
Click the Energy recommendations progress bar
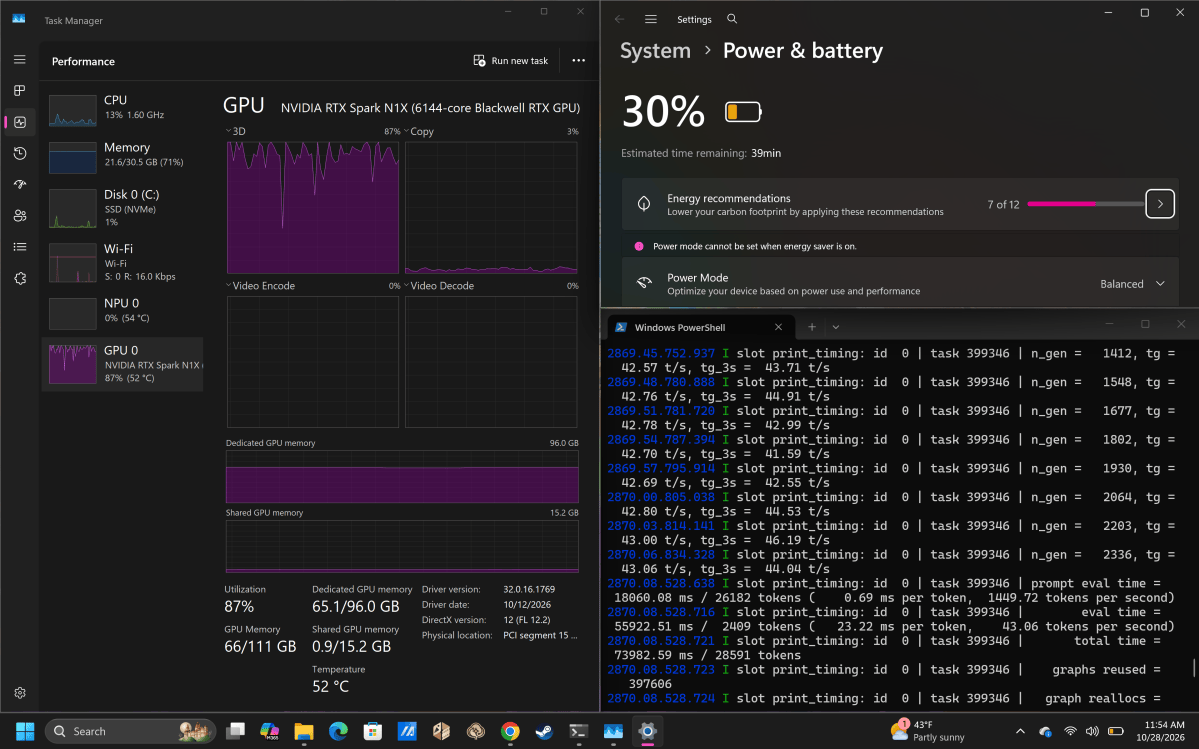point(1086,204)
